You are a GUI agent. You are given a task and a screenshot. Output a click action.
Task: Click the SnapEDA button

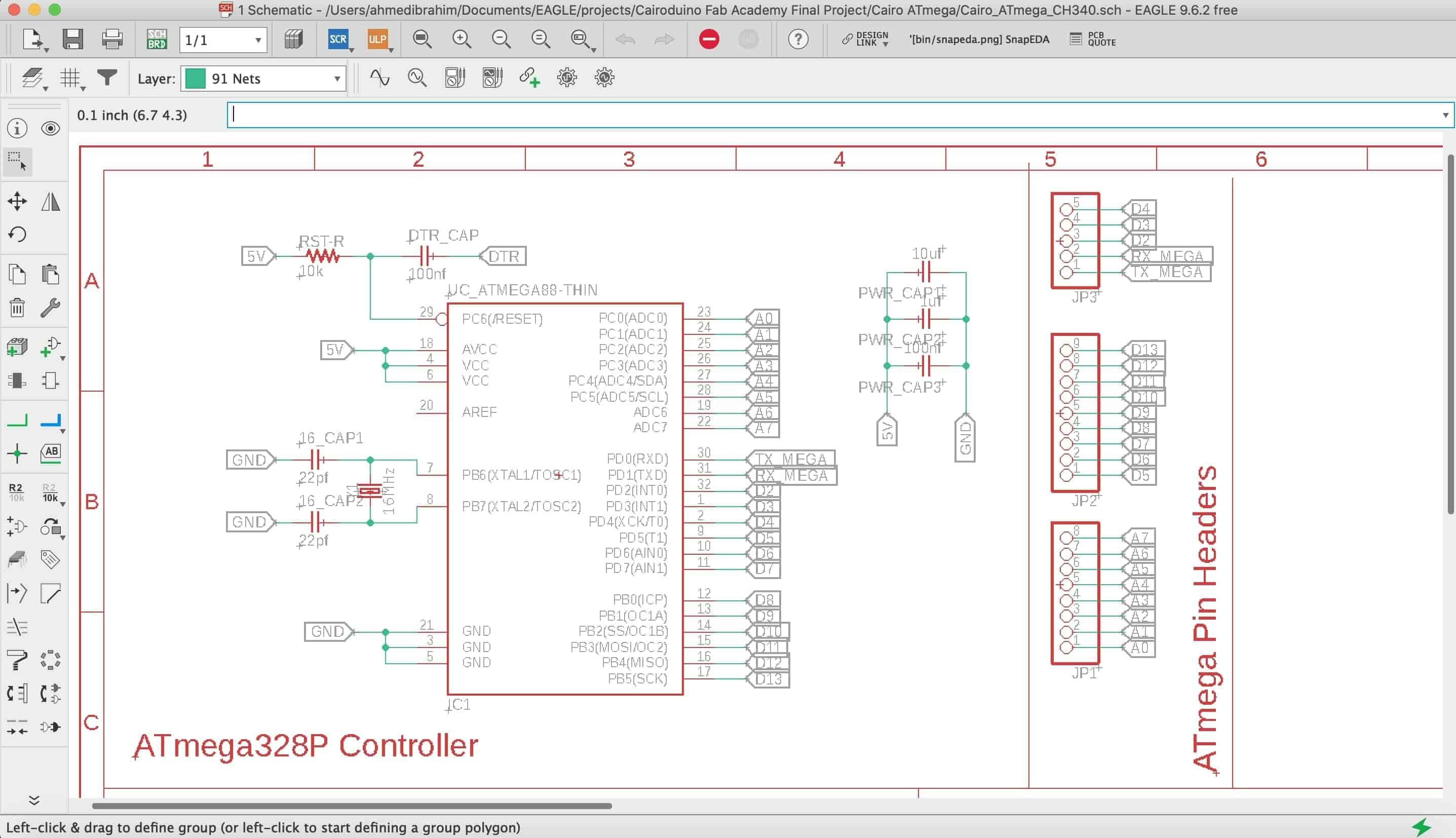[979, 39]
